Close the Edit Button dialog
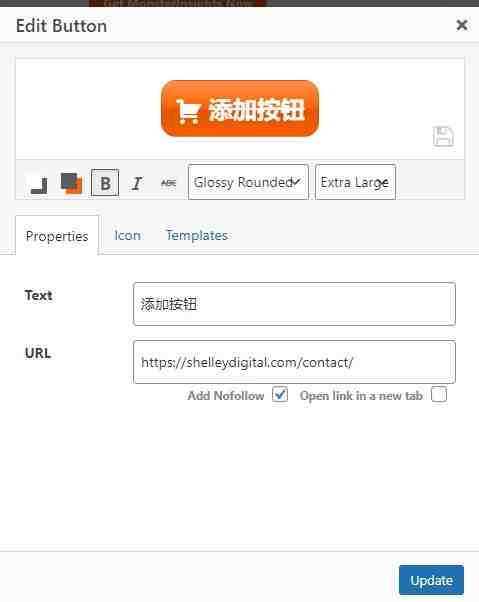Screen dimensions: 479x602 (462, 25)
